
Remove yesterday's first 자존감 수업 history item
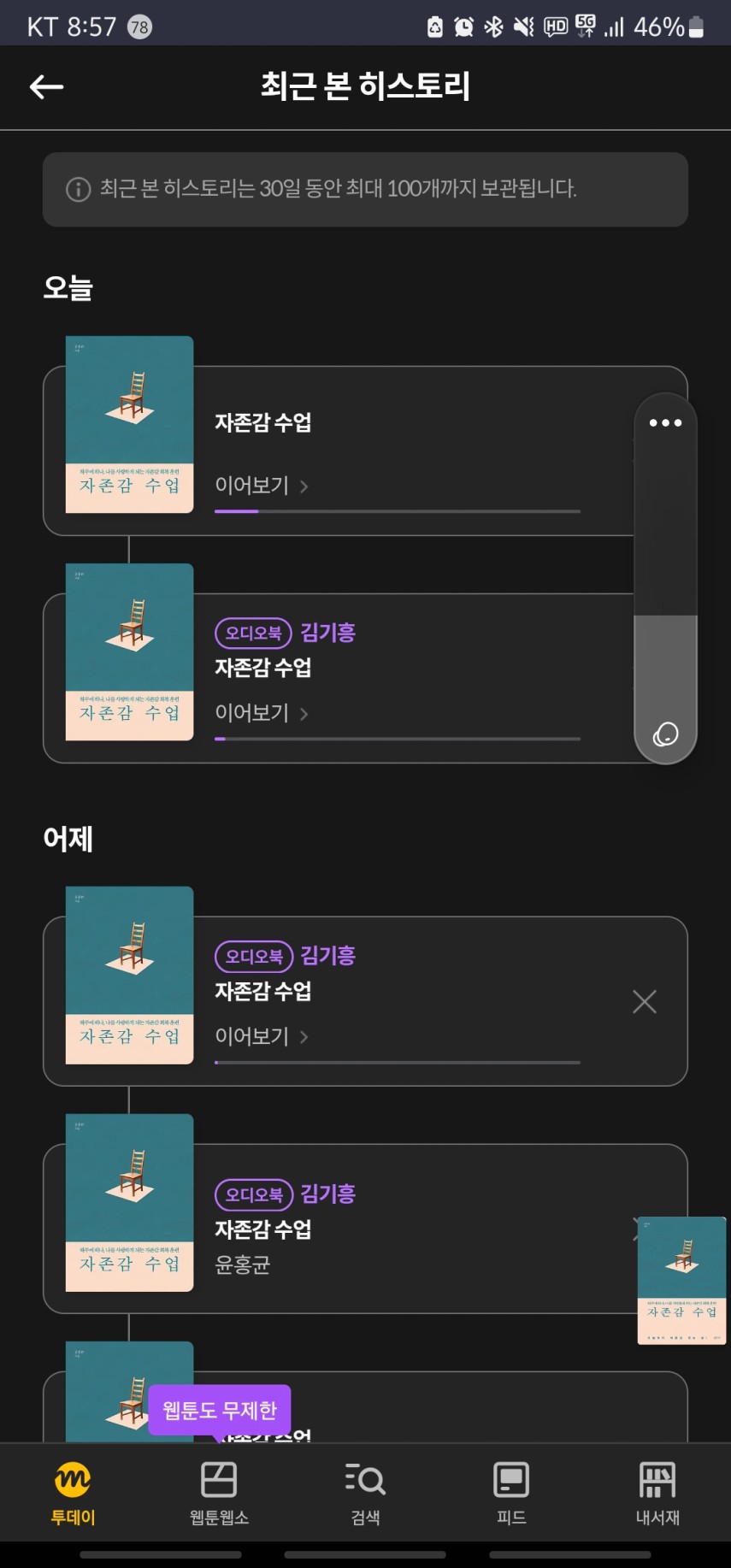[x=645, y=1001]
